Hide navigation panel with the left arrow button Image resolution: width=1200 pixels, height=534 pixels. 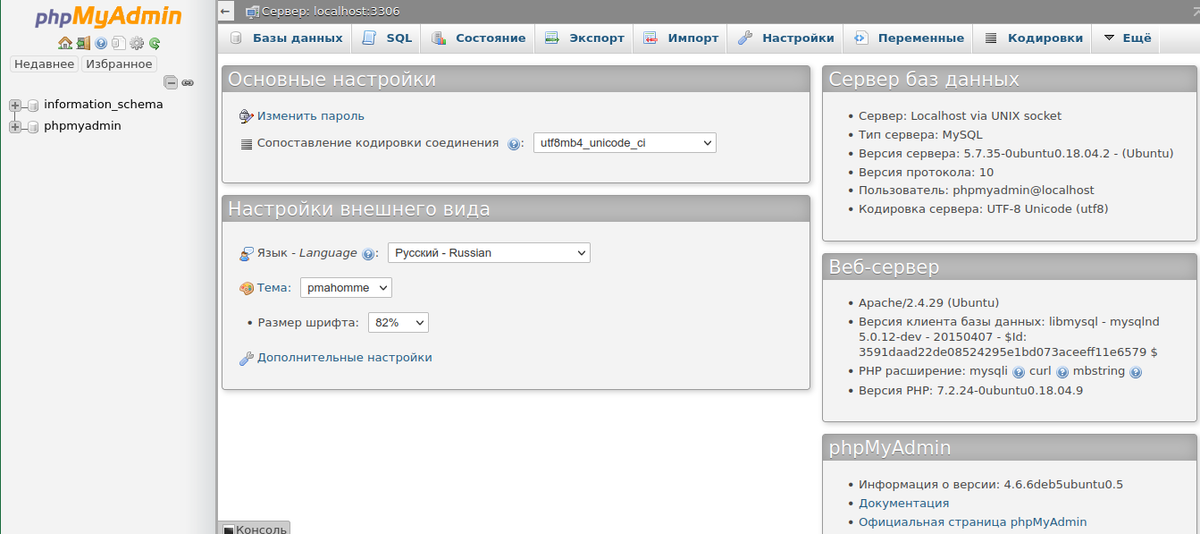226,11
